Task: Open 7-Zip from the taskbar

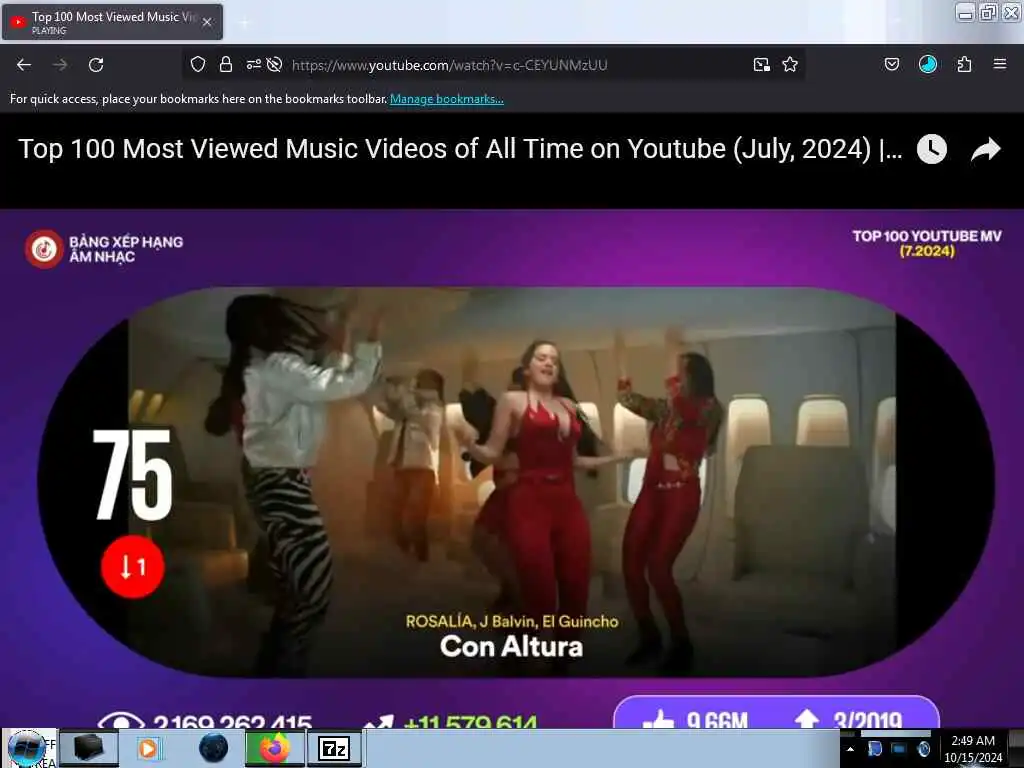Action: (x=334, y=748)
